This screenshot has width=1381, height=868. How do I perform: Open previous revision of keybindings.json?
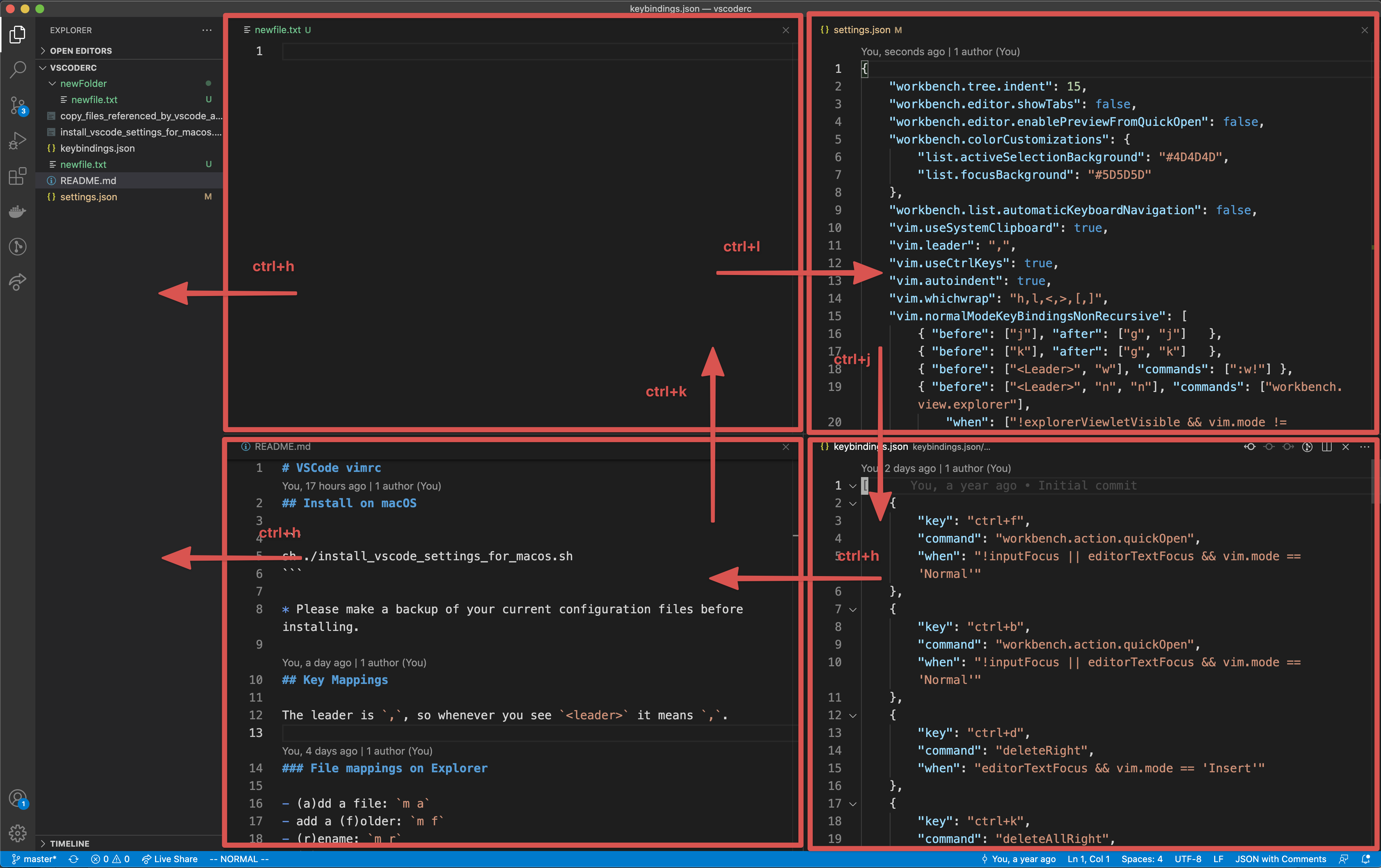tap(1249, 447)
